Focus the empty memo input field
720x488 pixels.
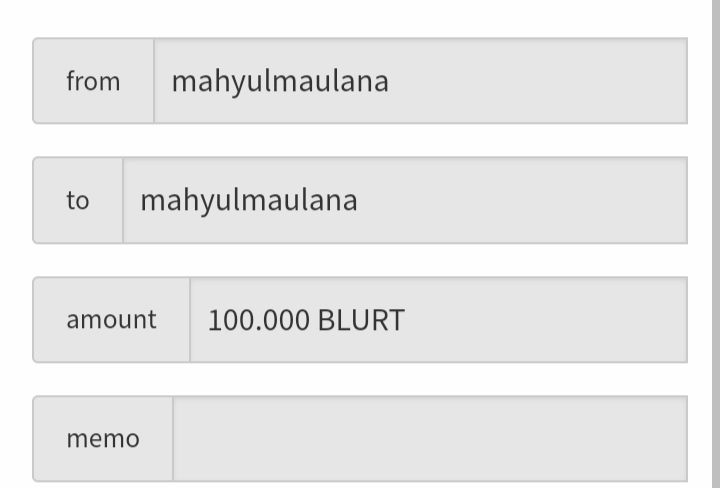click(x=430, y=439)
